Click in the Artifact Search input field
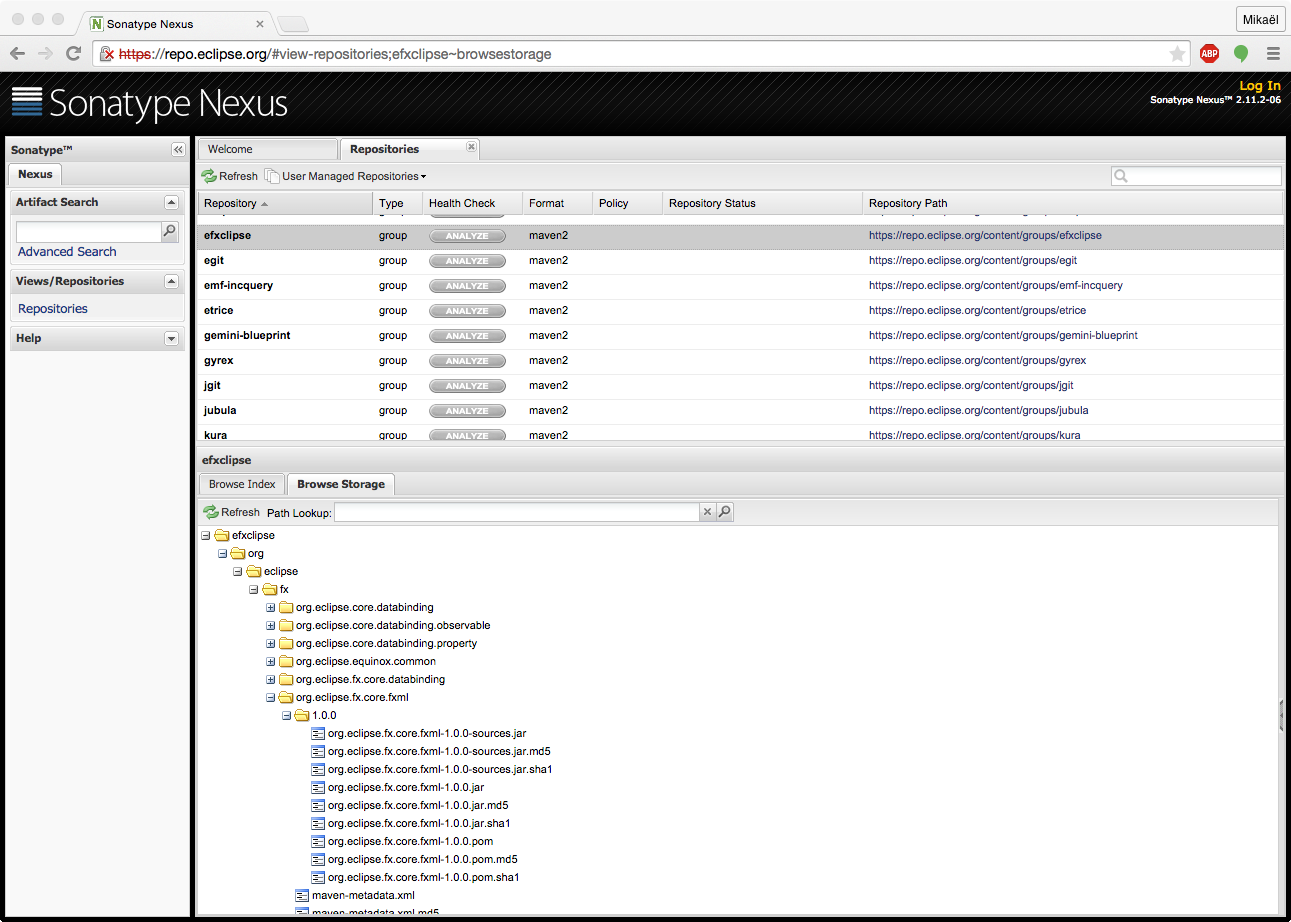Image resolution: width=1291 pixels, height=922 pixels. pyautogui.click(x=89, y=231)
